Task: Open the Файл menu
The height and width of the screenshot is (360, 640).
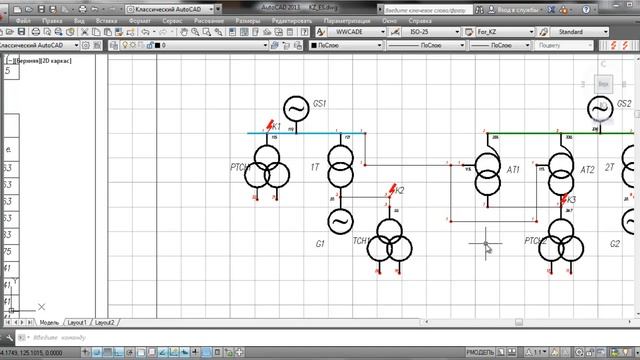Action: 23,20
